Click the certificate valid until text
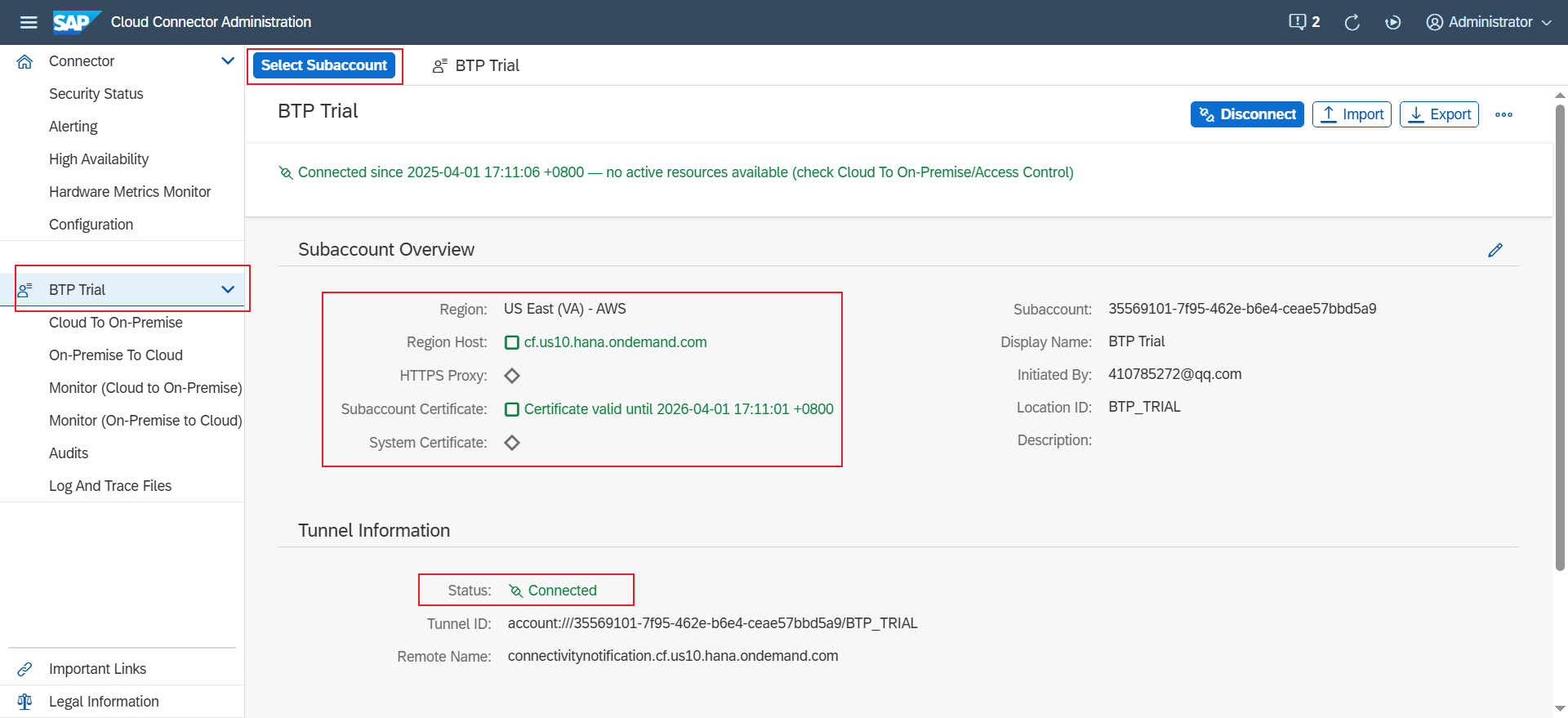 pos(679,409)
